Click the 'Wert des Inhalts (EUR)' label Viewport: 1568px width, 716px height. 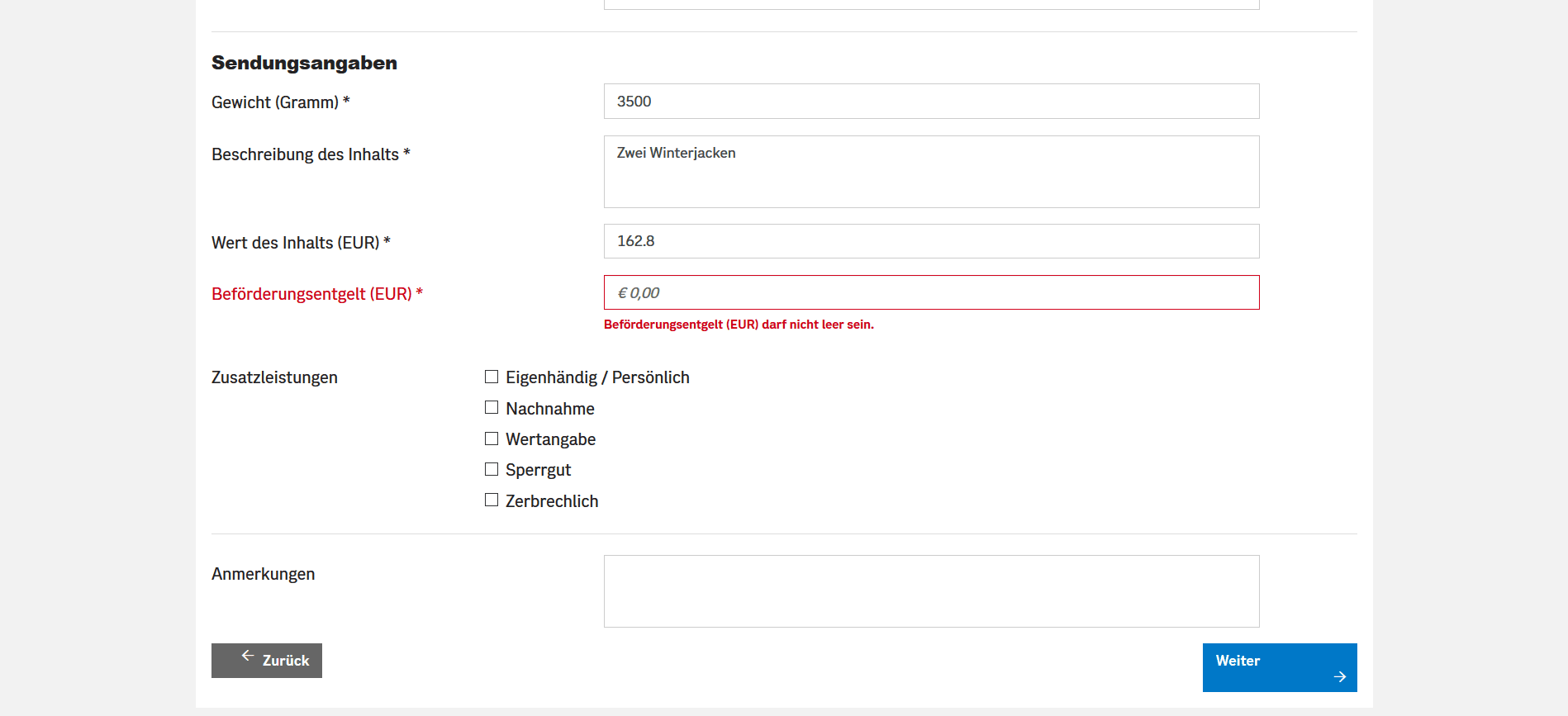(x=295, y=243)
